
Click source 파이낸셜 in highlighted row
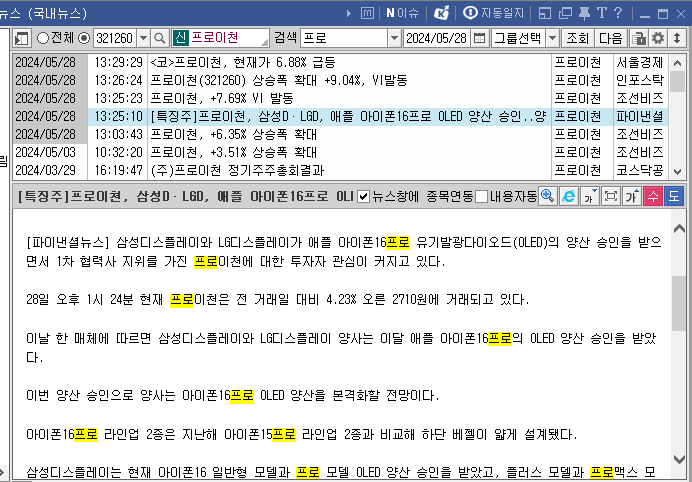click(x=639, y=117)
